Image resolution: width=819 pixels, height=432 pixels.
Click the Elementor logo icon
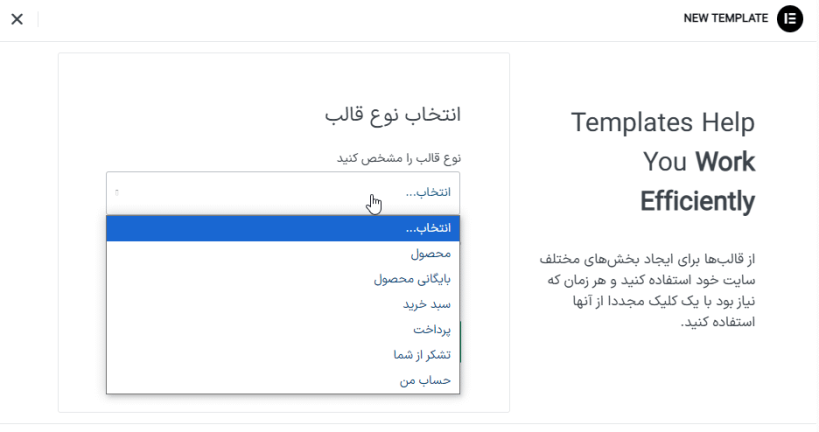tap(790, 18)
